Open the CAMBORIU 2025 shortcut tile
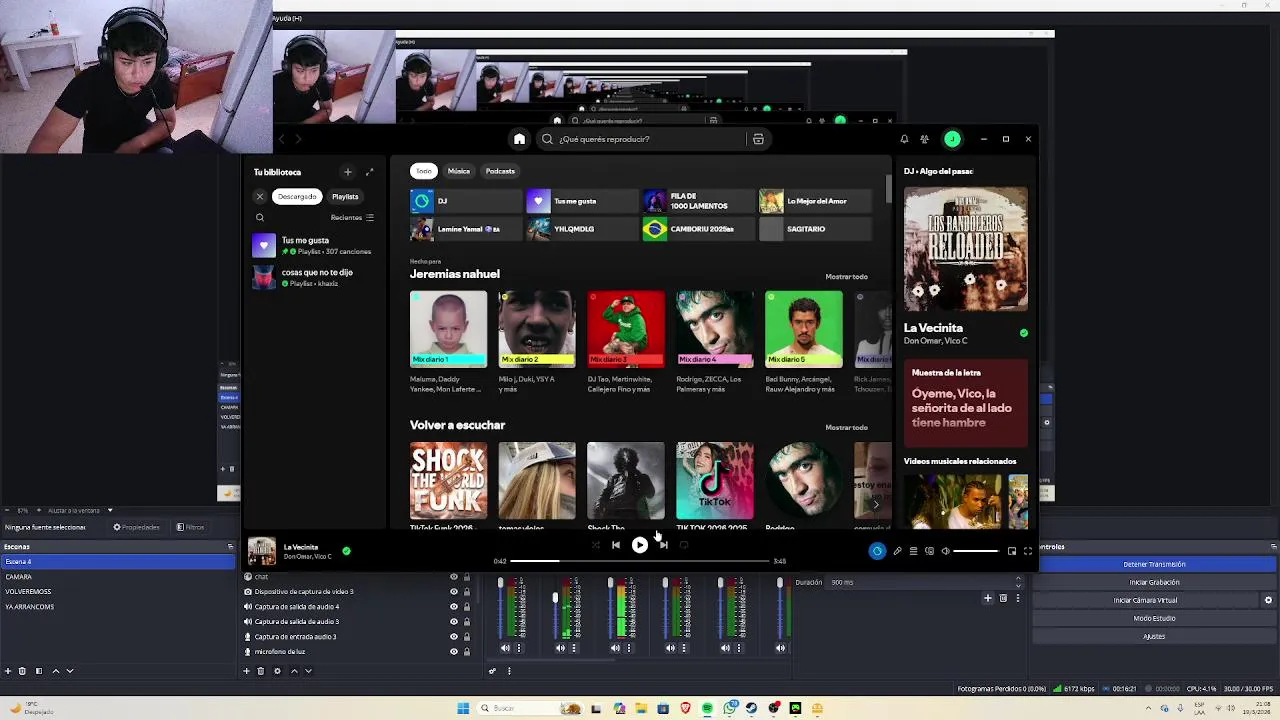Screen dimensions: 1280x720 [697, 229]
